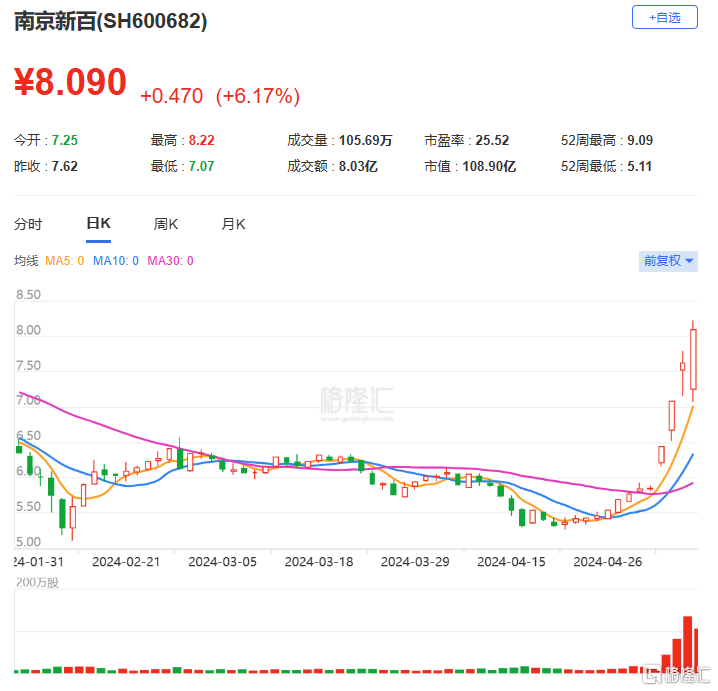Click the MA5 moving average label

pyautogui.click(x=65, y=261)
